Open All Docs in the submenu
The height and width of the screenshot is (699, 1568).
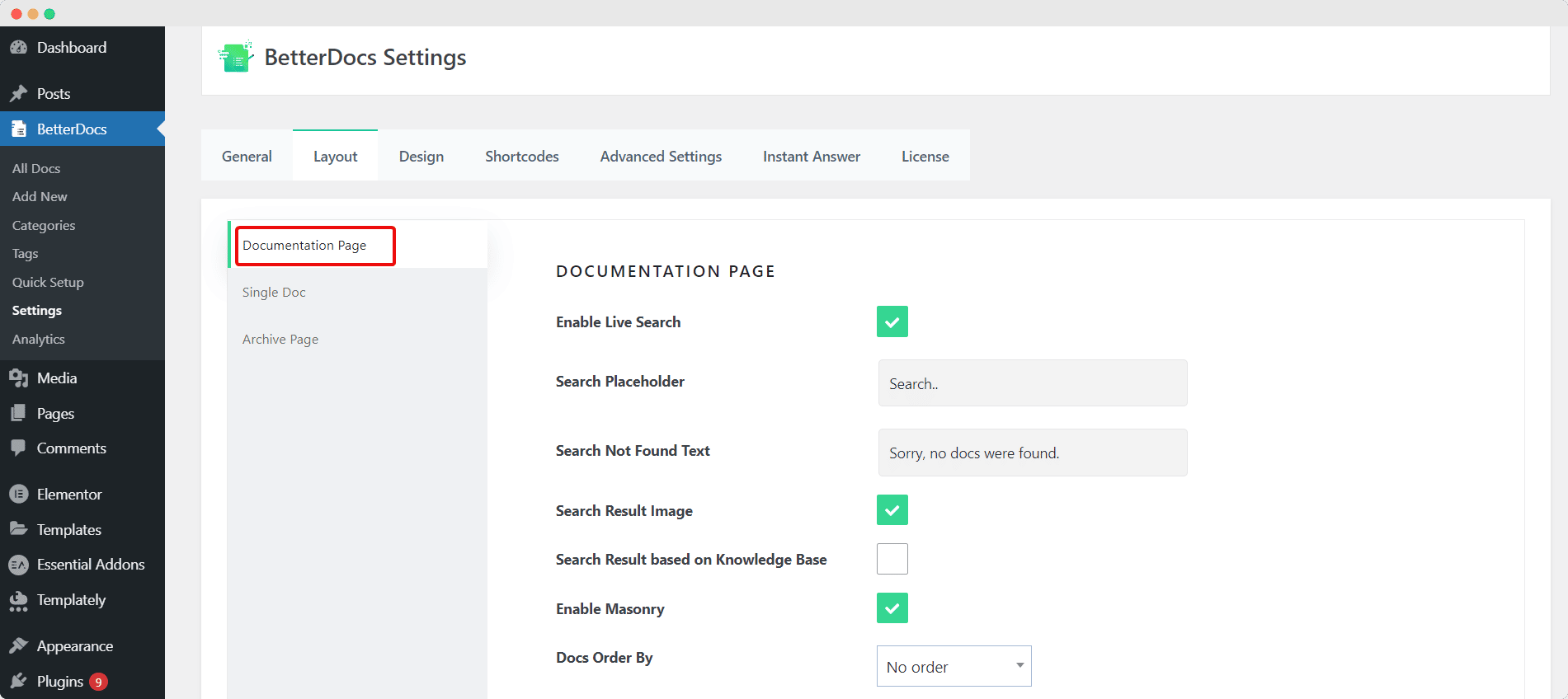[x=36, y=168]
